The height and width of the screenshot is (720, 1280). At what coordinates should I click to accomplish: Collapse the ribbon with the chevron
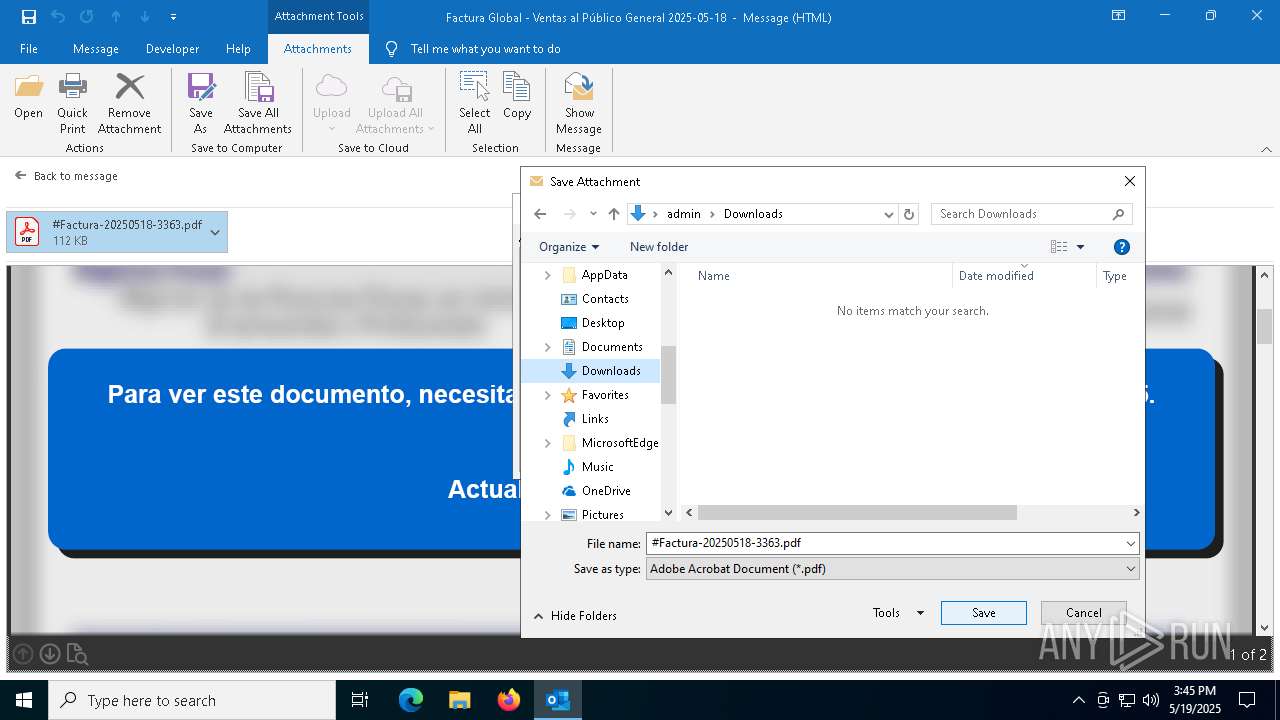[1266, 149]
